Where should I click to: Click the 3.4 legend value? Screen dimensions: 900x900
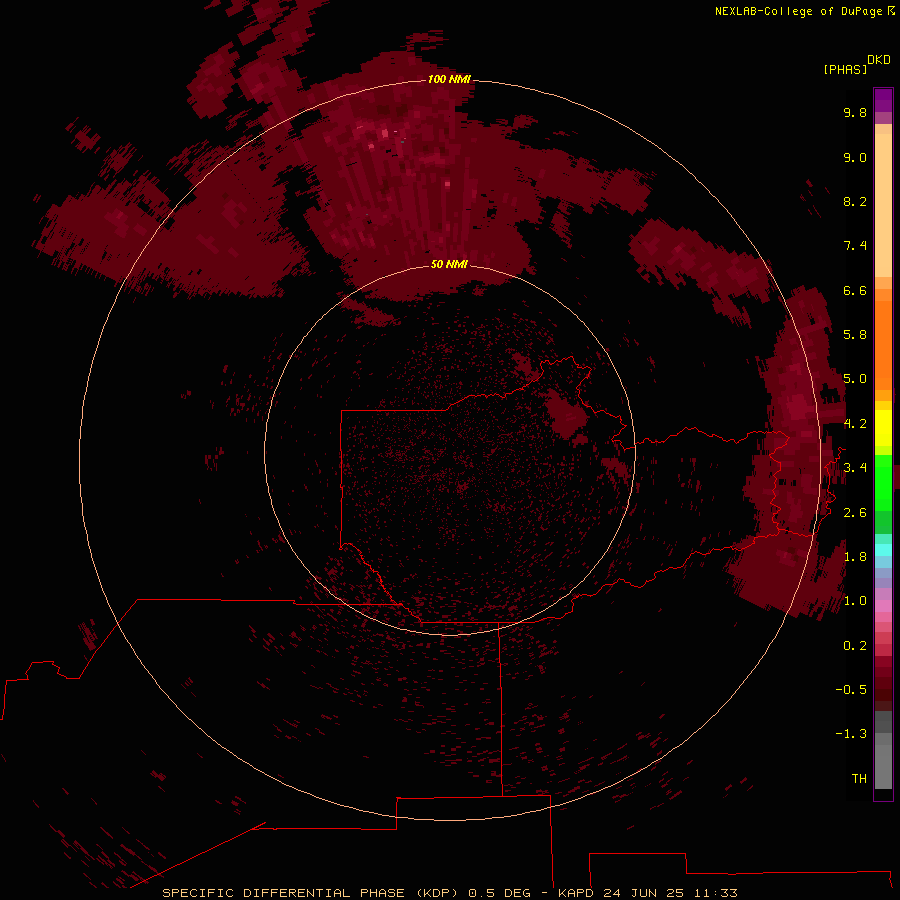(x=855, y=468)
